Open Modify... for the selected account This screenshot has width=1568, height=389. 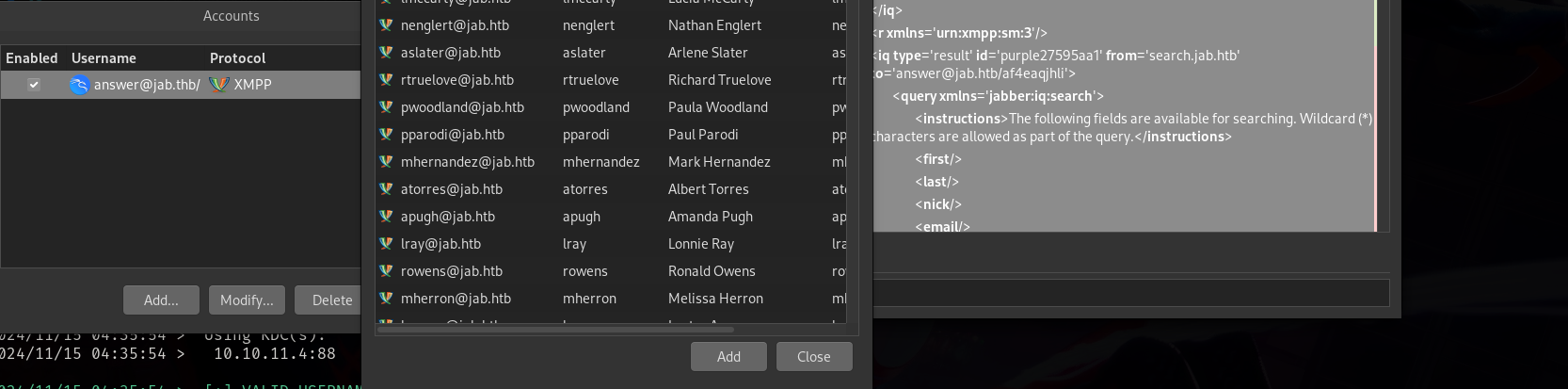[x=247, y=300]
